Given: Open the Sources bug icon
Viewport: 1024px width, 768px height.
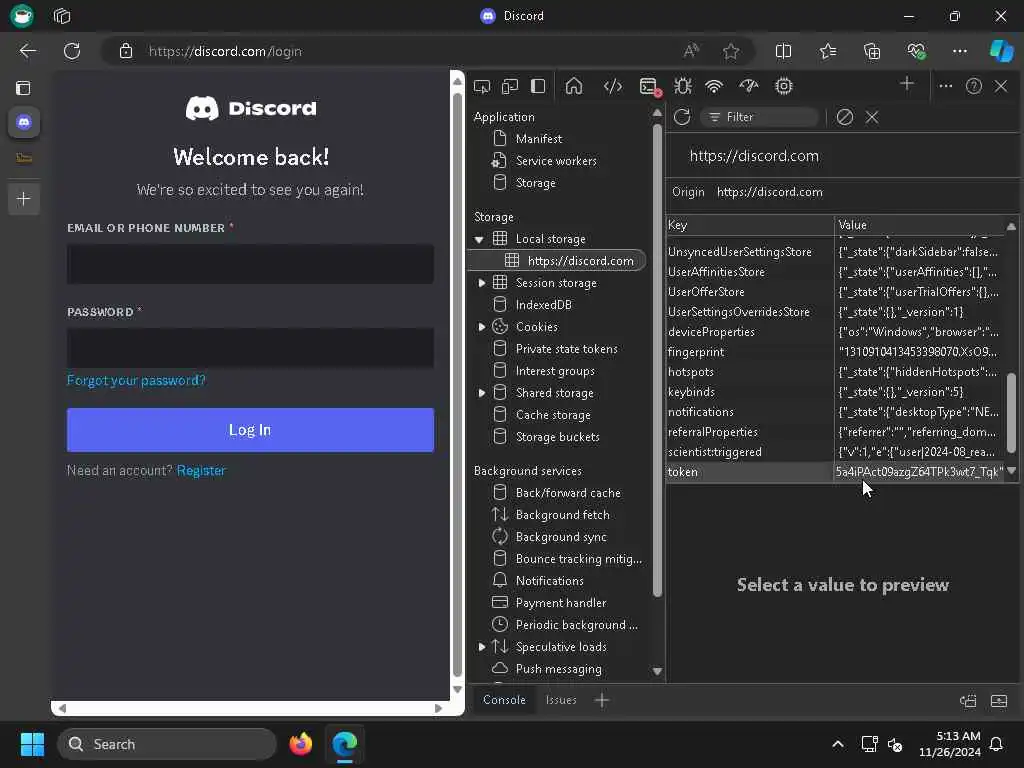Looking at the screenshot, I should [683, 86].
